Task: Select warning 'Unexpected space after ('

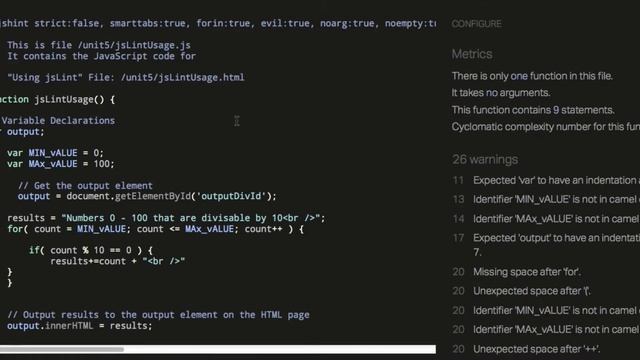Action: coord(522,291)
